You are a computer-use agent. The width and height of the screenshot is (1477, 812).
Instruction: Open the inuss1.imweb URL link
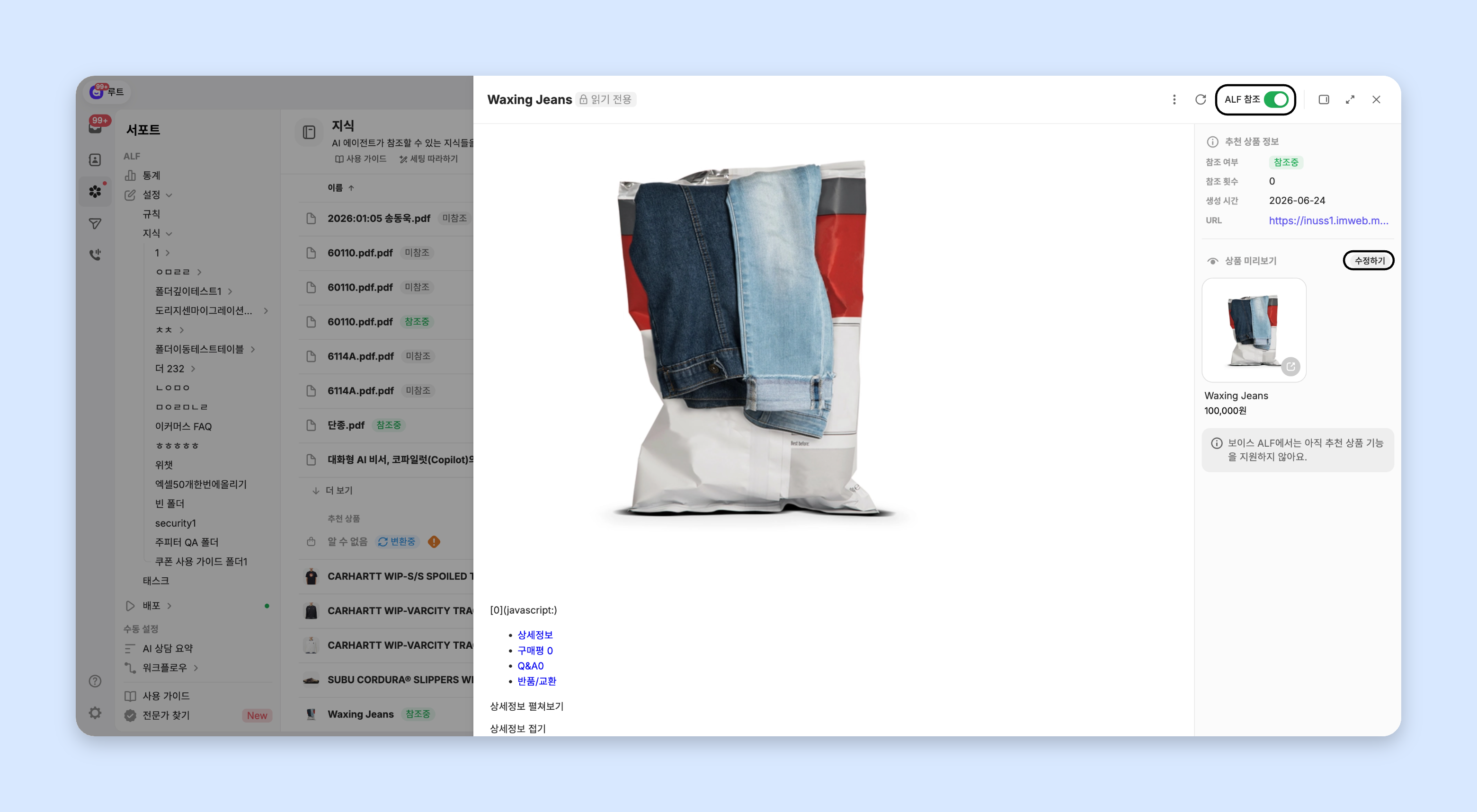[x=1328, y=221]
